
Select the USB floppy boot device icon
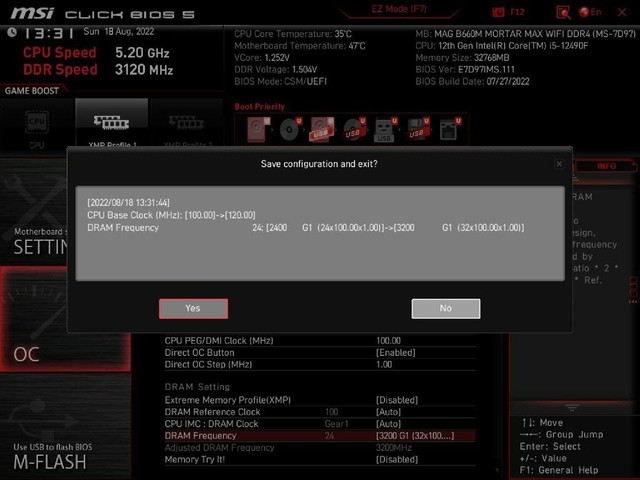pyautogui.click(x=418, y=129)
